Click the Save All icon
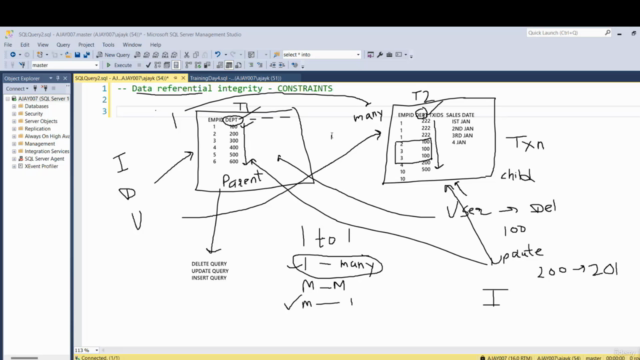The width and height of the screenshot is (640, 360). click(87, 55)
